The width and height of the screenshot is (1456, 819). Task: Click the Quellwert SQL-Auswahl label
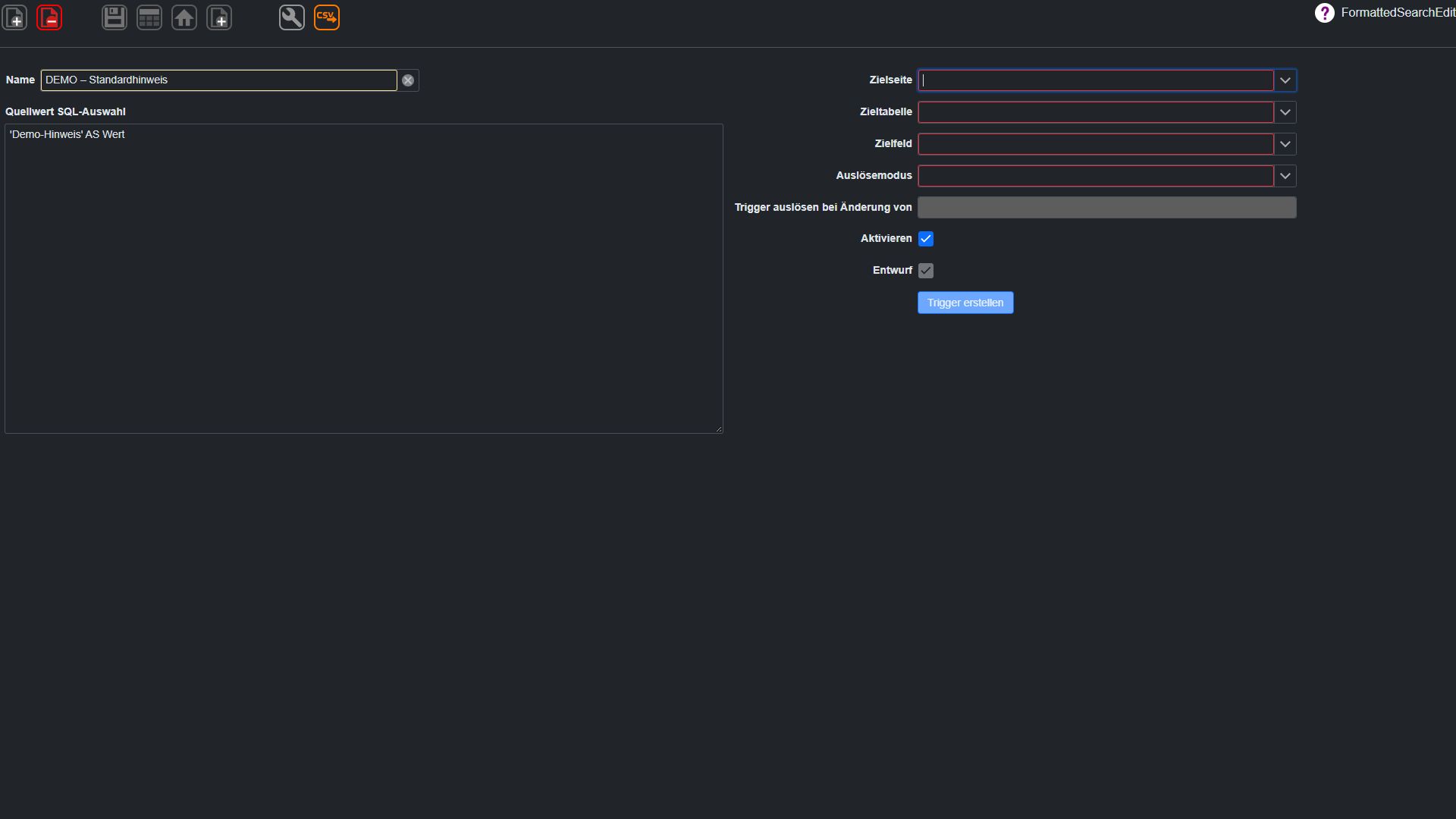[65, 112]
